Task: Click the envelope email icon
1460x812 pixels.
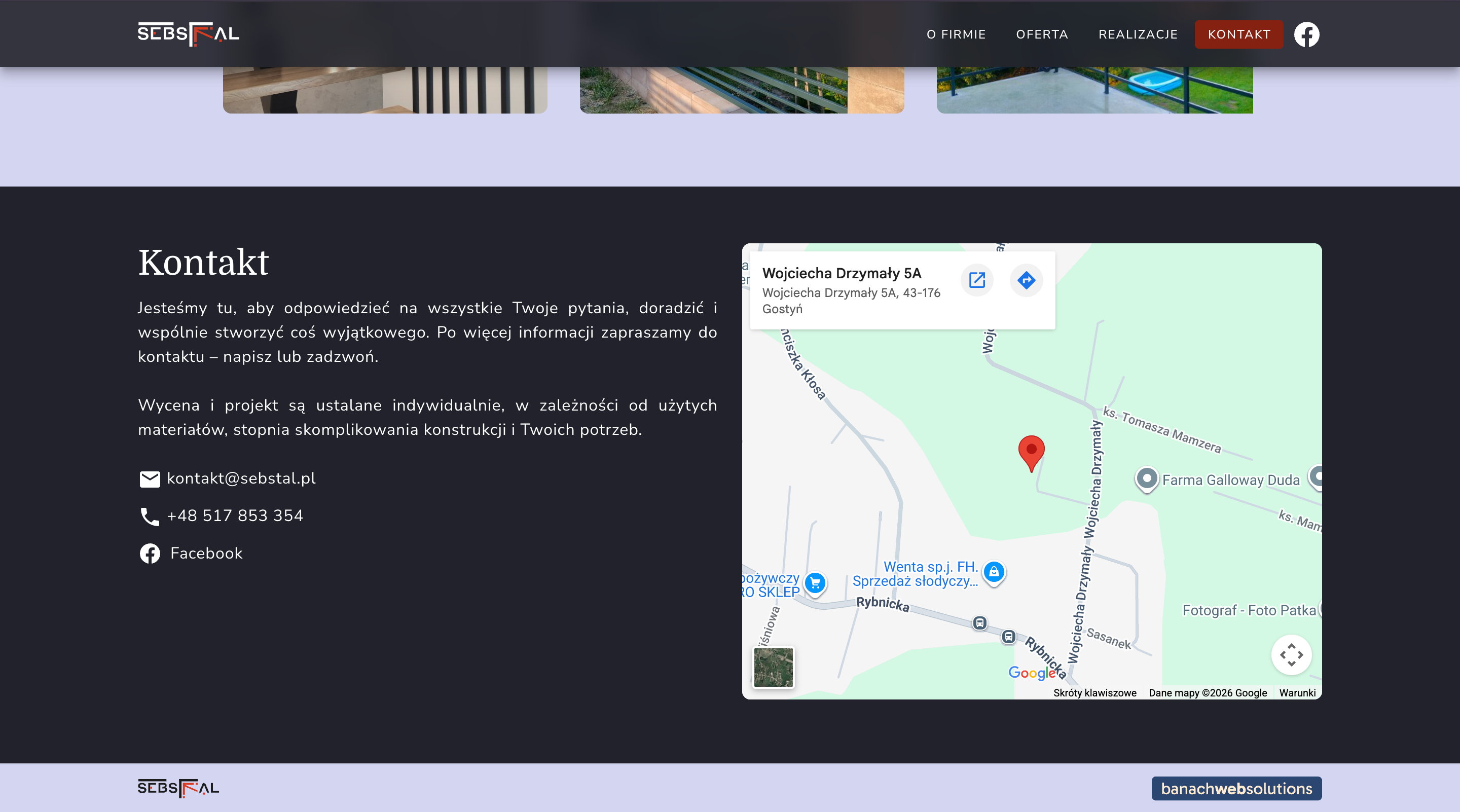Action: pyautogui.click(x=150, y=479)
